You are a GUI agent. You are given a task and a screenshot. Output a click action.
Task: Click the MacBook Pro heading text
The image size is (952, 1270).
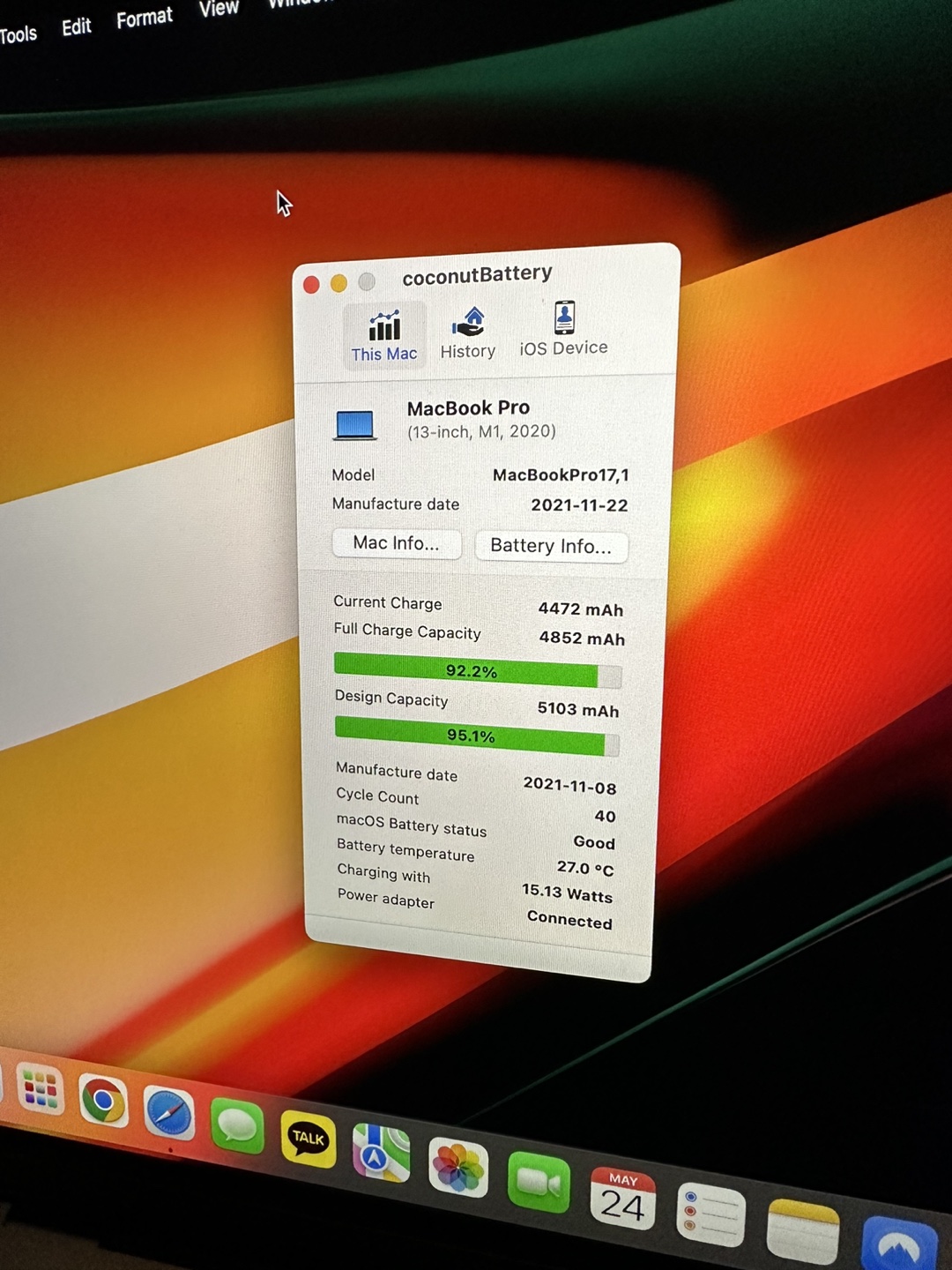[468, 408]
